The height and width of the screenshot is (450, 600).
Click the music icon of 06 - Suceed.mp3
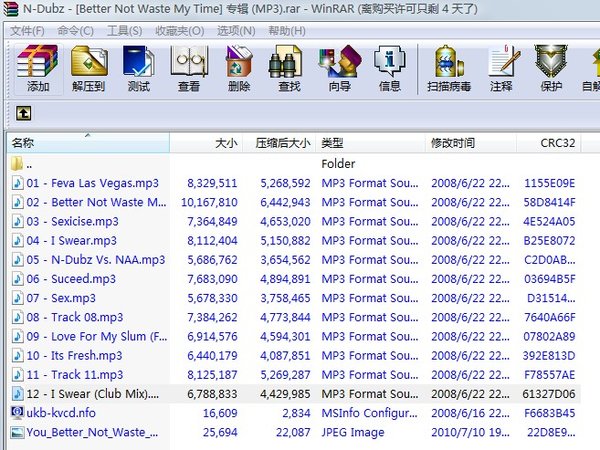click(17, 279)
